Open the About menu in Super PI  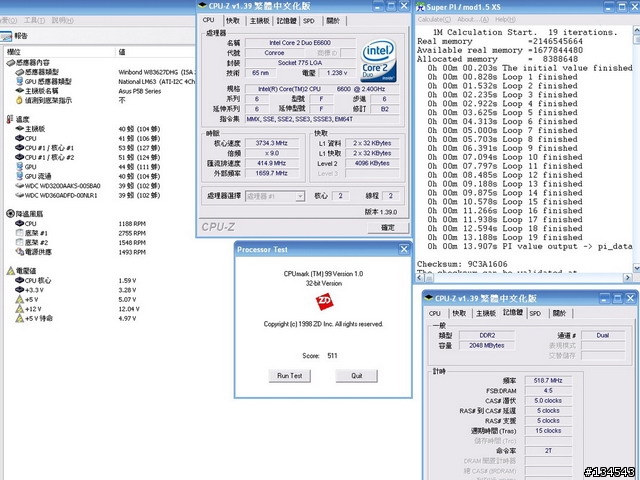[473, 20]
